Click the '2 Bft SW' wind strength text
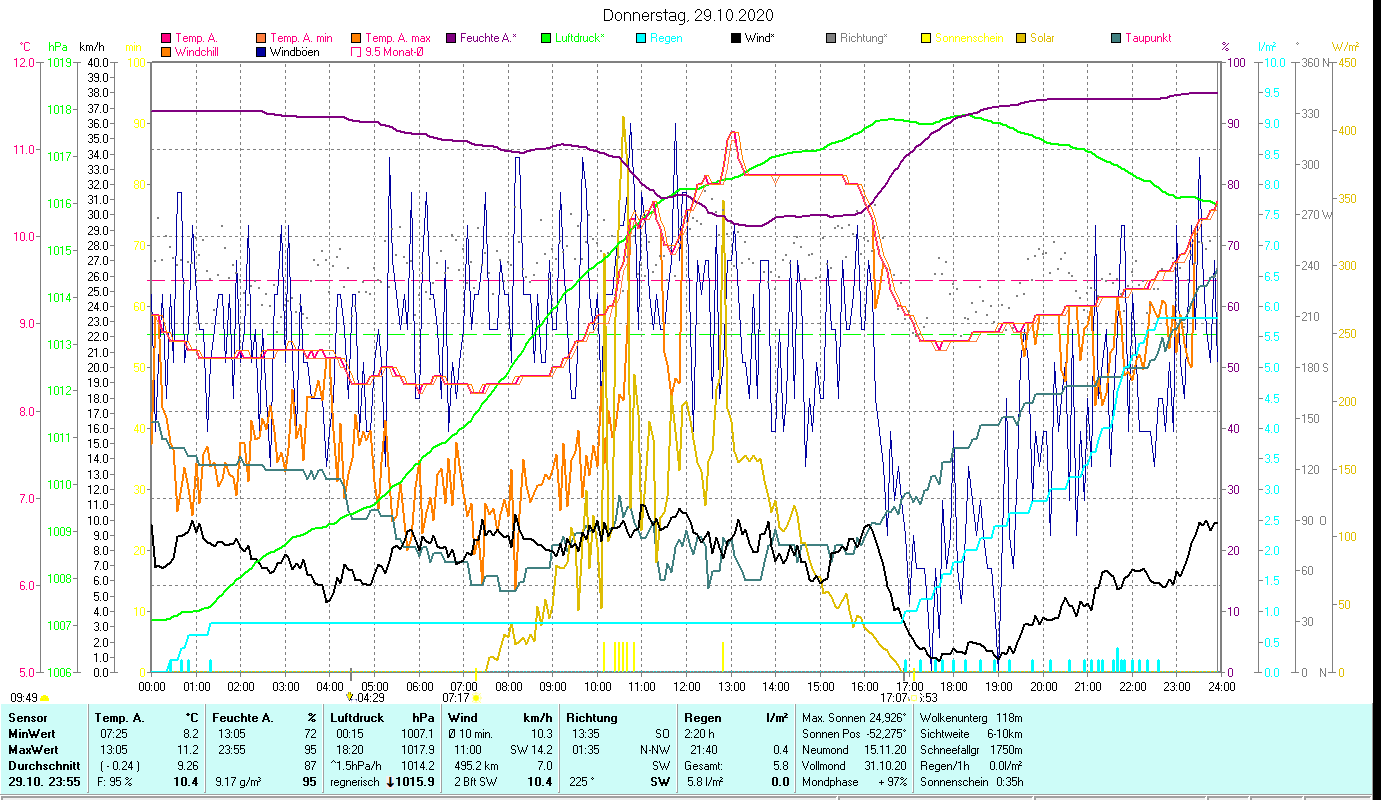 coord(474,782)
